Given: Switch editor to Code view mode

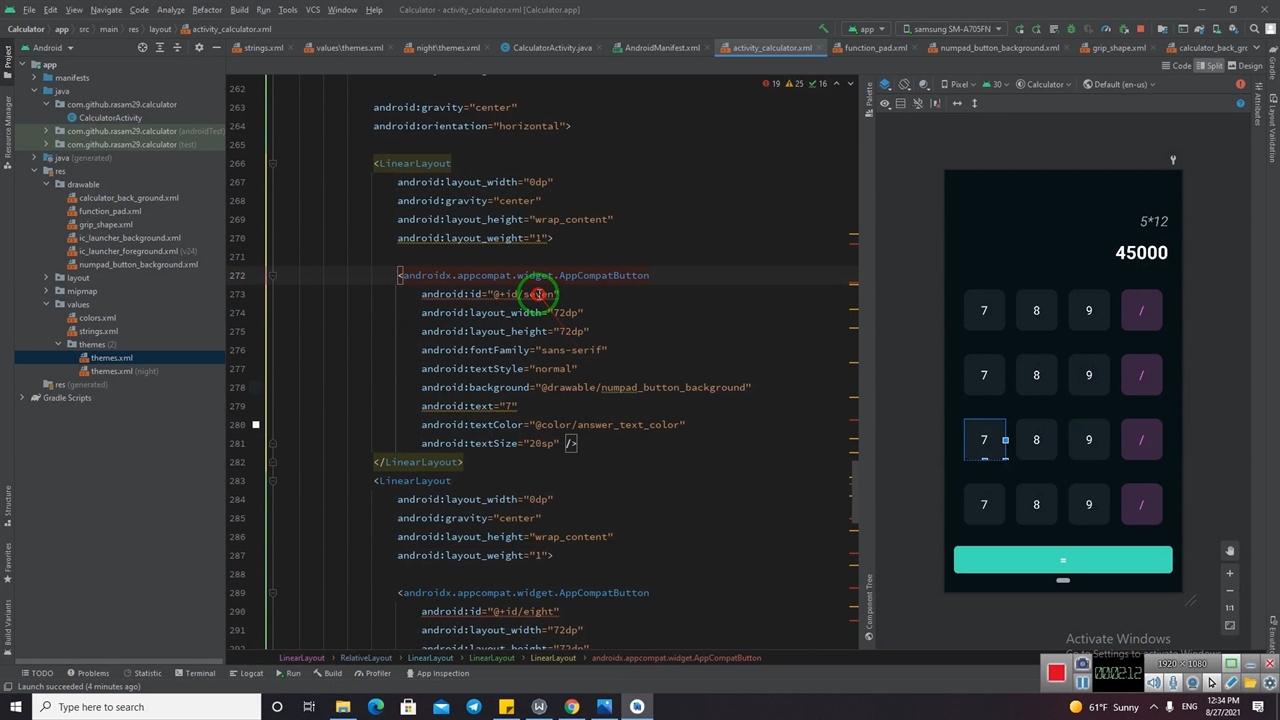Looking at the screenshot, I should coord(1177,66).
